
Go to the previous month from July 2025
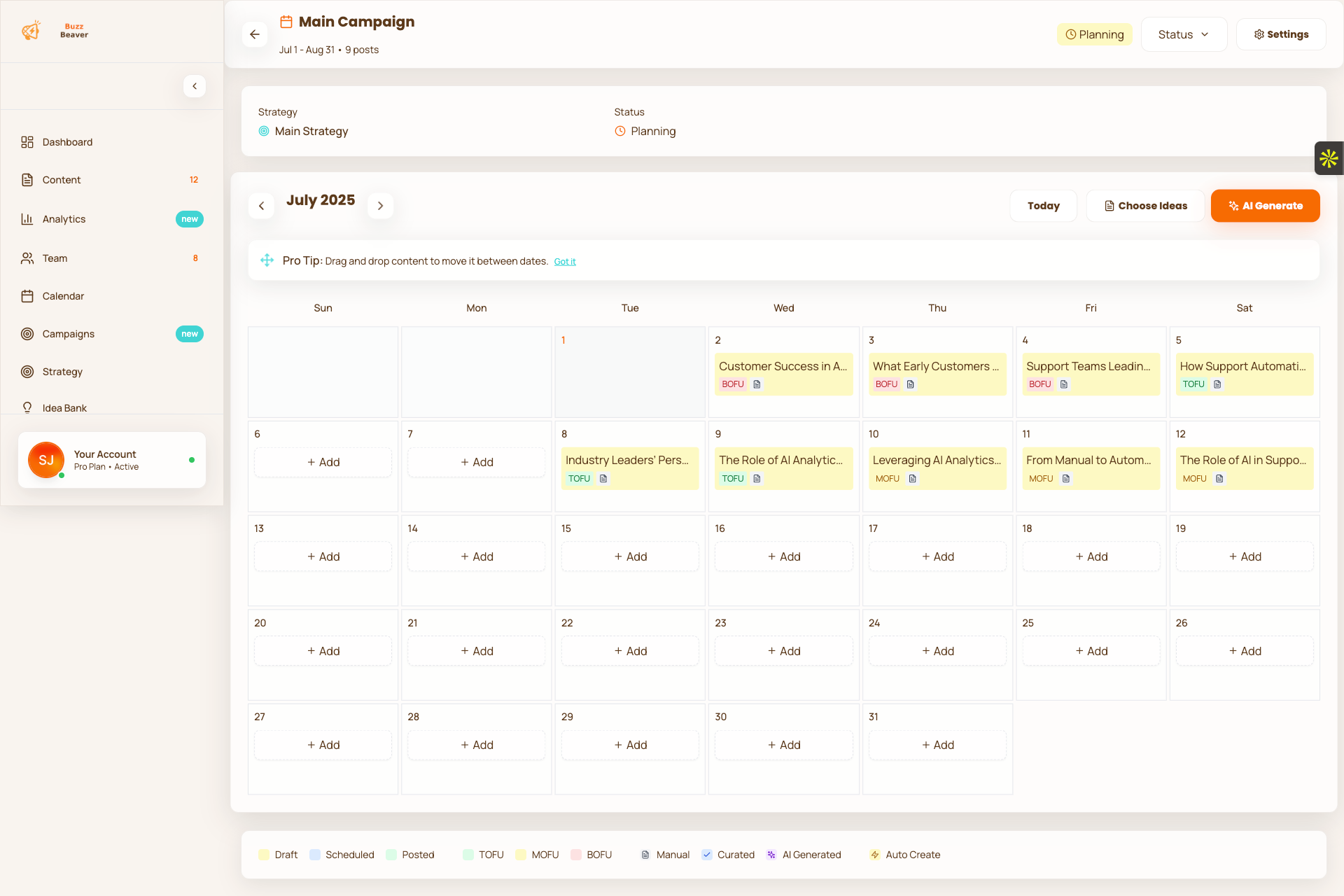[x=261, y=206]
